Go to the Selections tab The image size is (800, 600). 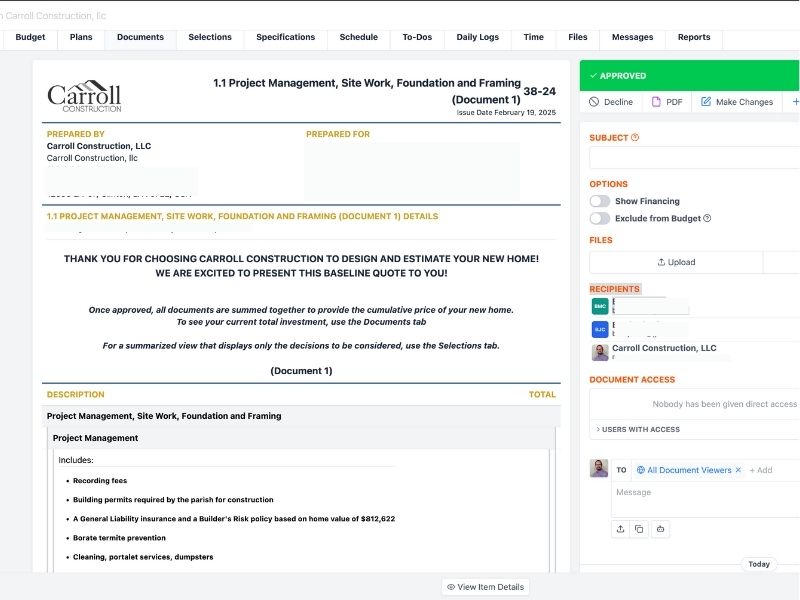pos(210,37)
